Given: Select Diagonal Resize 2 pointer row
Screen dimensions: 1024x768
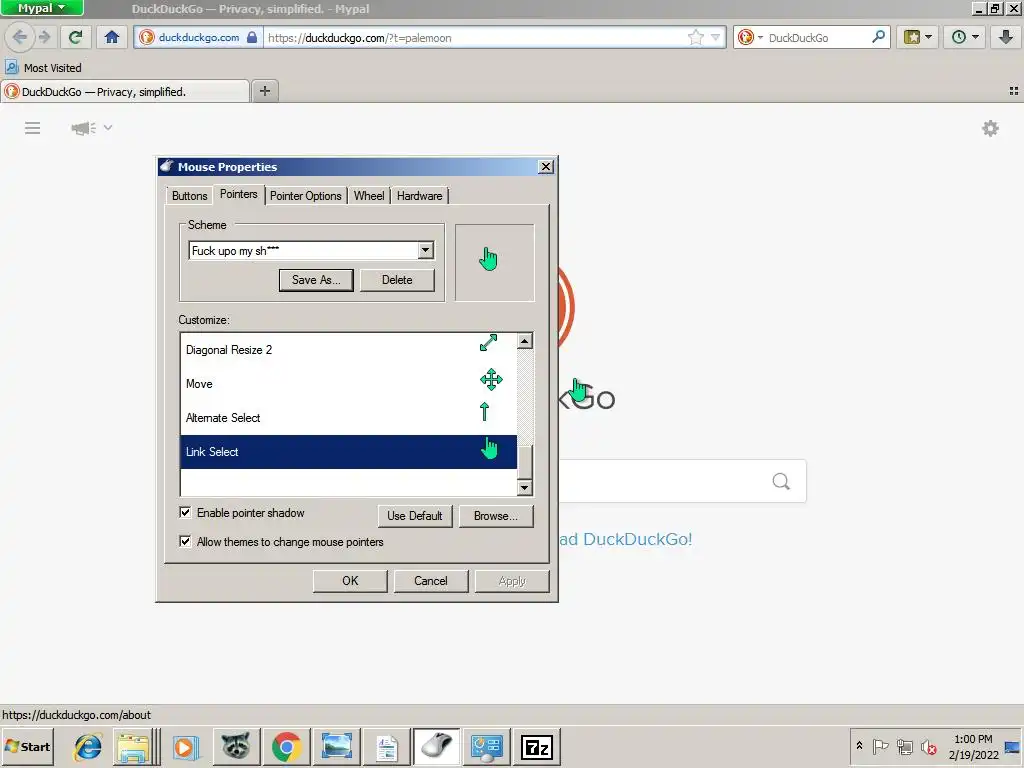Looking at the screenshot, I should pos(348,350).
